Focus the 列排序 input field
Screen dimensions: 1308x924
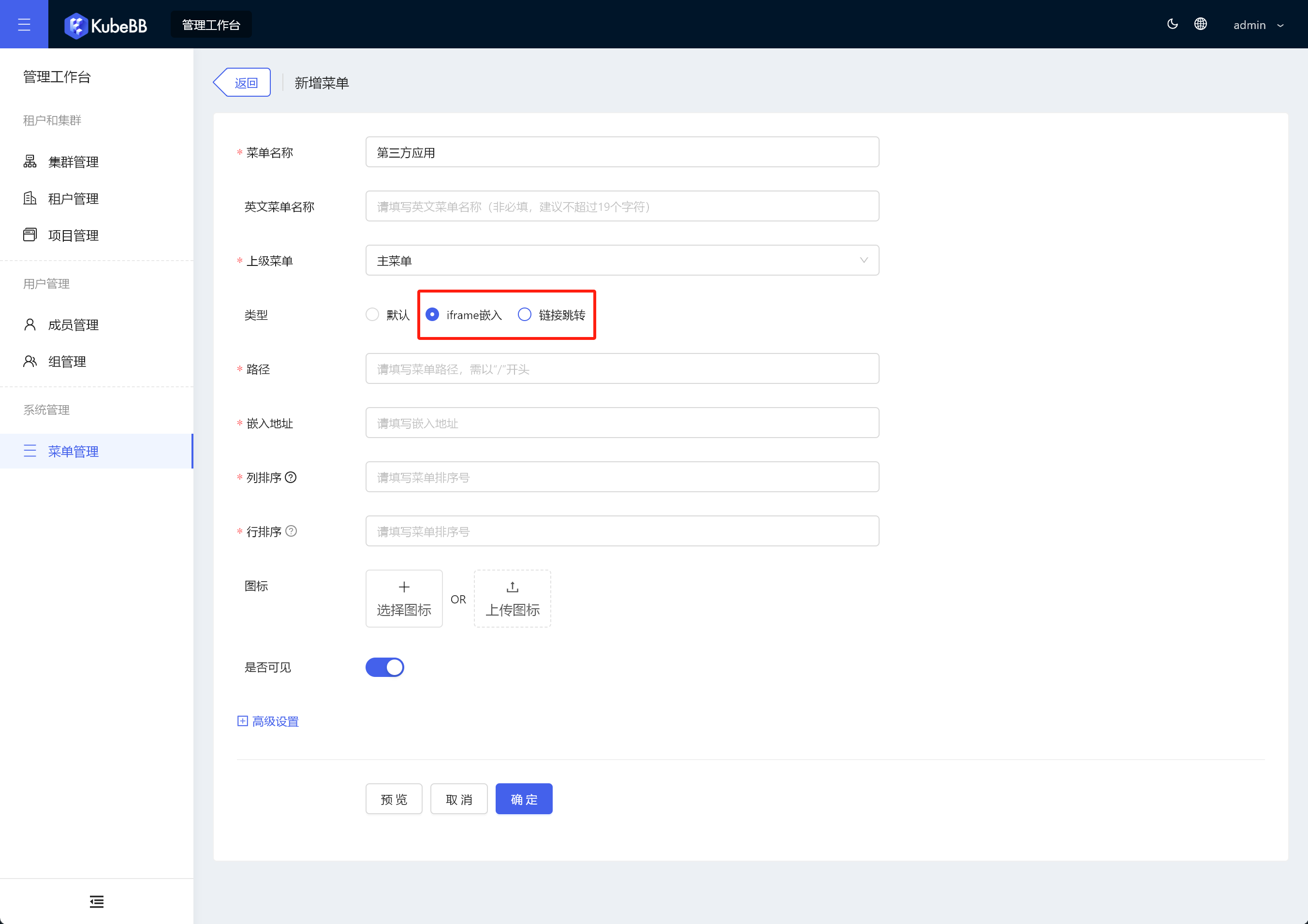click(622, 477)
